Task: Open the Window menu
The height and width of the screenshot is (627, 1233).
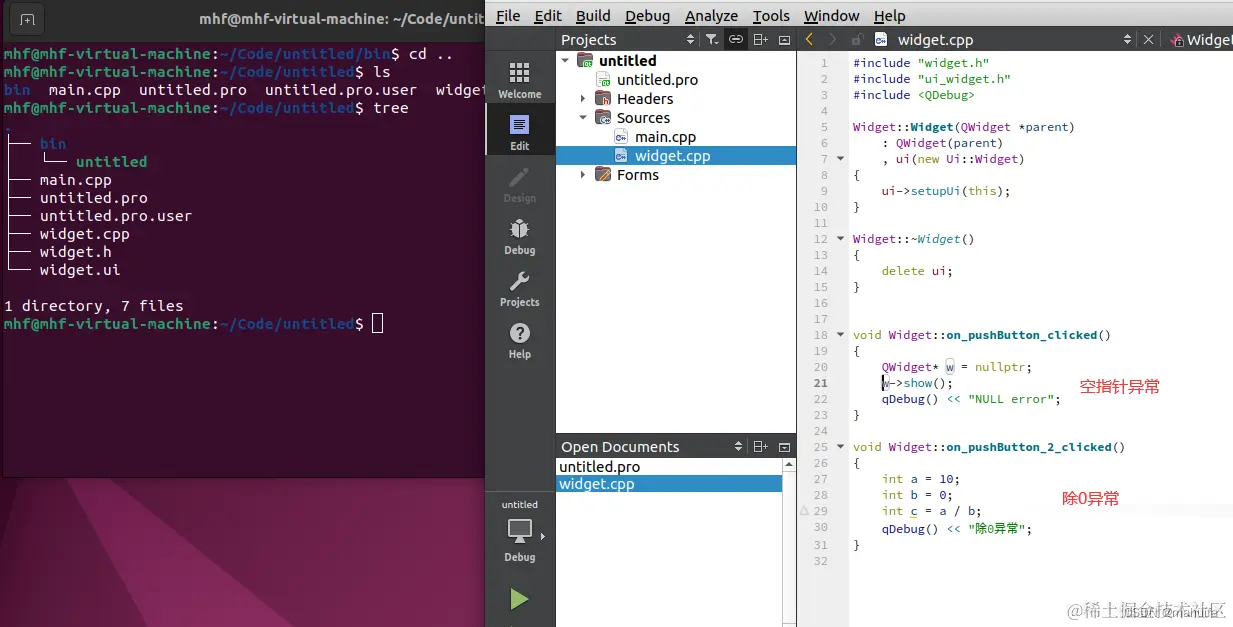Action: click(x=831, y=16)
